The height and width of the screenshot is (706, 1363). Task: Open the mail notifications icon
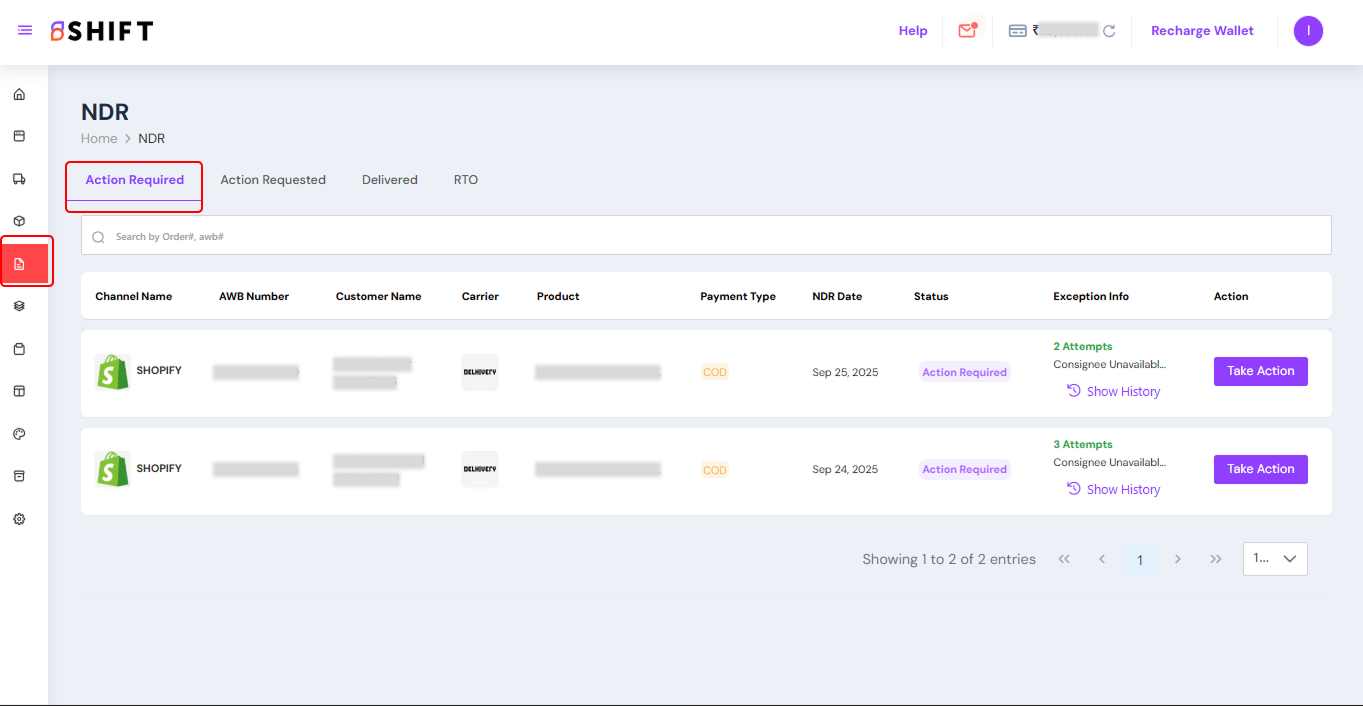966,31
